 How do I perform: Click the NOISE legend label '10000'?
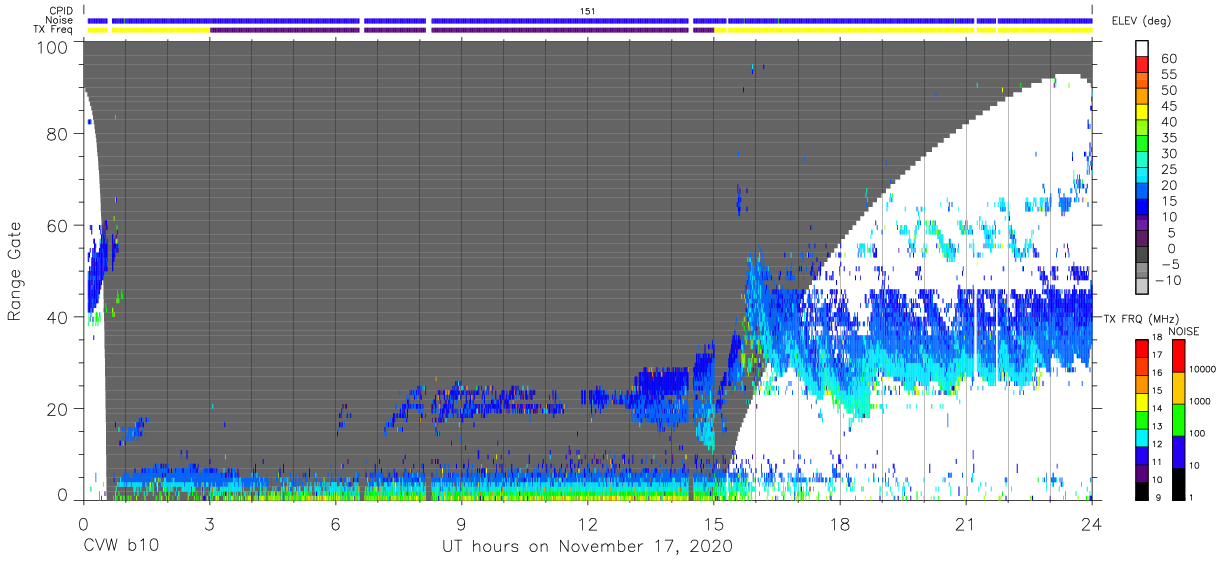coord(1204,369)
